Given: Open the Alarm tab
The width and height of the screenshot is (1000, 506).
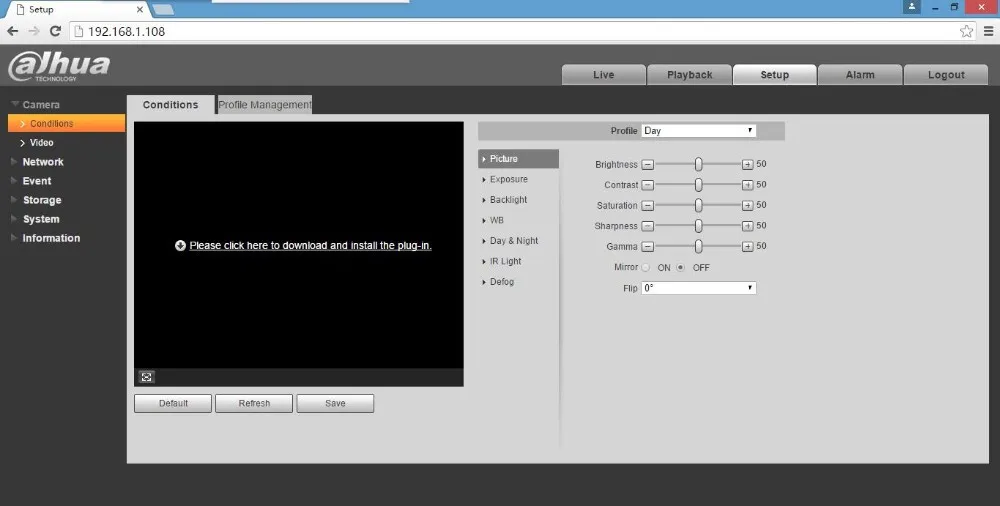Looking at the screenshot, I should pos(860,75).
